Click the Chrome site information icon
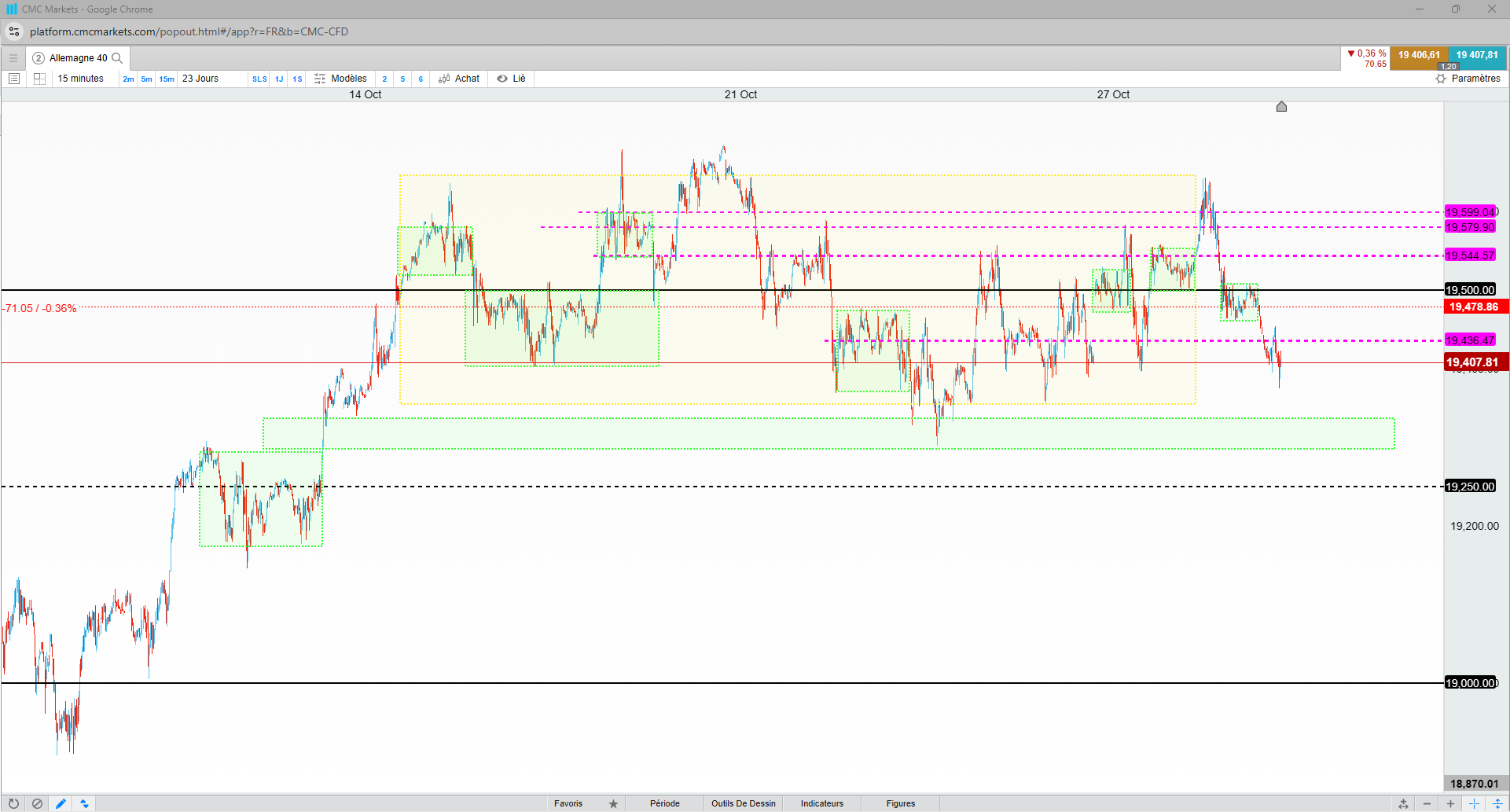The height and width of the screenshot is (812, 1510). coord(14,31)
